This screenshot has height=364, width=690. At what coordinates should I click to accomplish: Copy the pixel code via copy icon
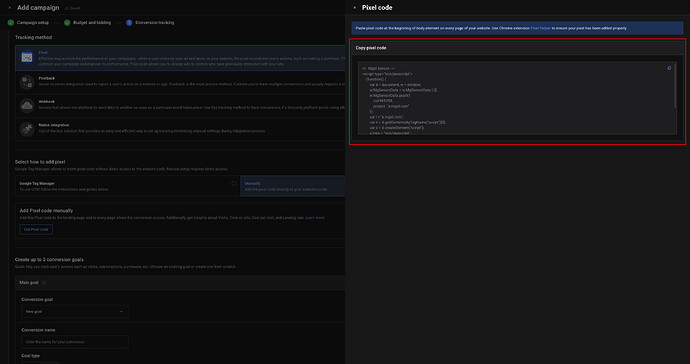pos(669,68)
